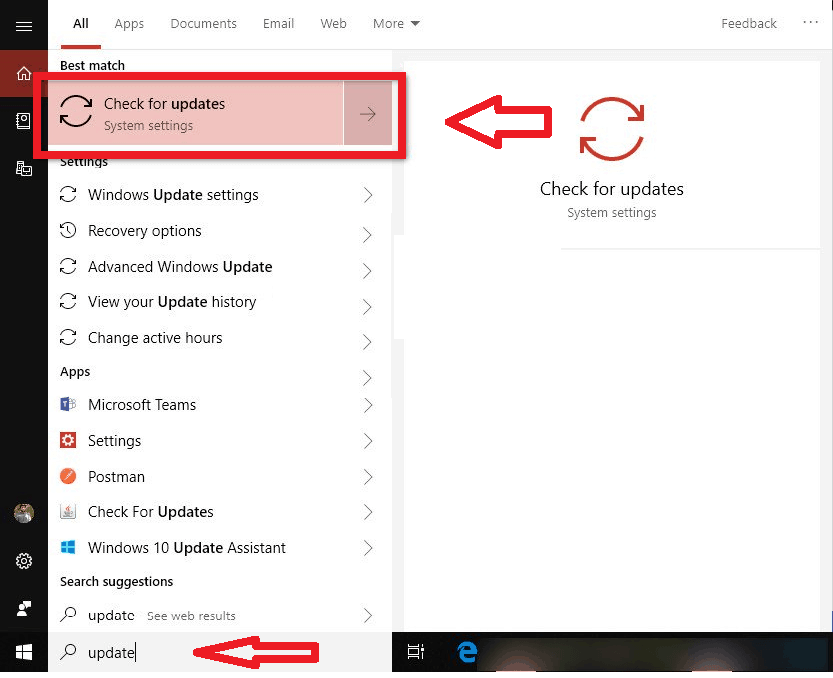This screenshot has height=678, width=833.
Task: Expand the Settings app chevron
Action: (x=368, y=441)
